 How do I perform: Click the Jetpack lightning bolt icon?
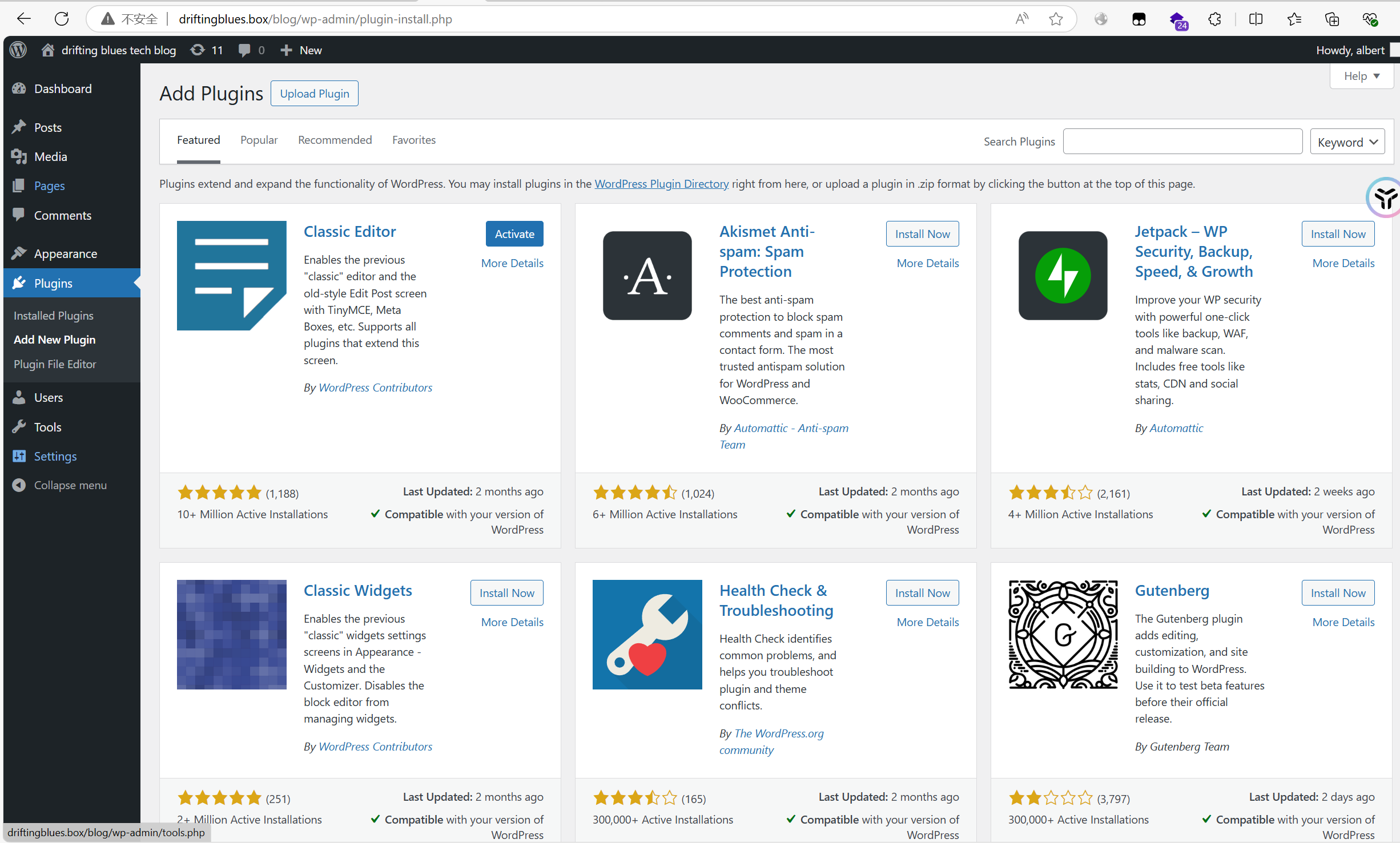click(x=1063, y=276)
